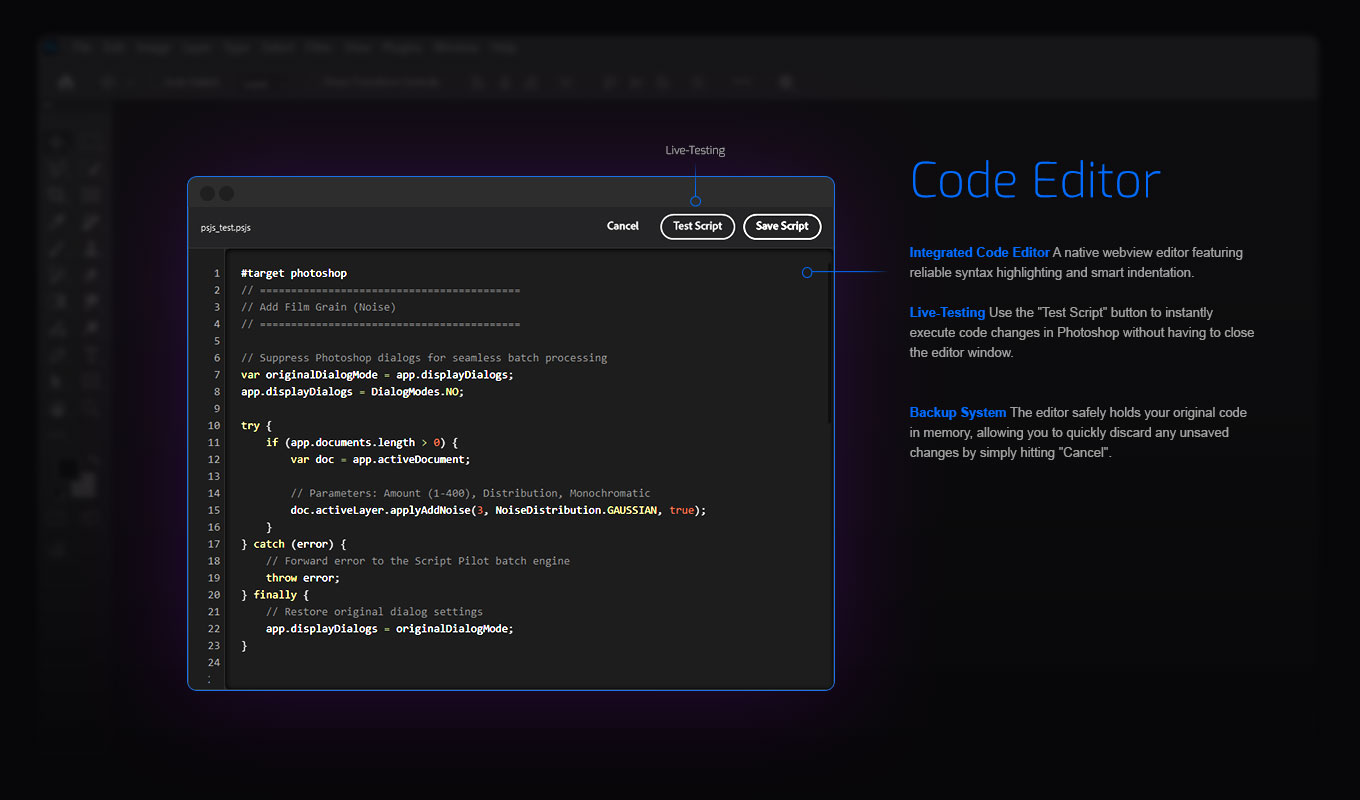Click the callout marker above Test Script
1360x800 pixels.
coord(696,201)
